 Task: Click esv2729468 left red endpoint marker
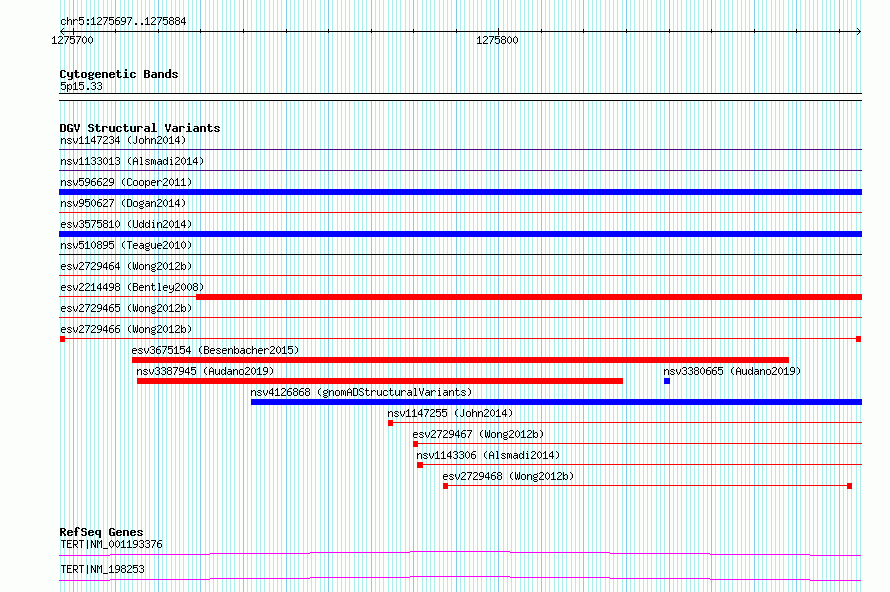(x=446, y=486)
